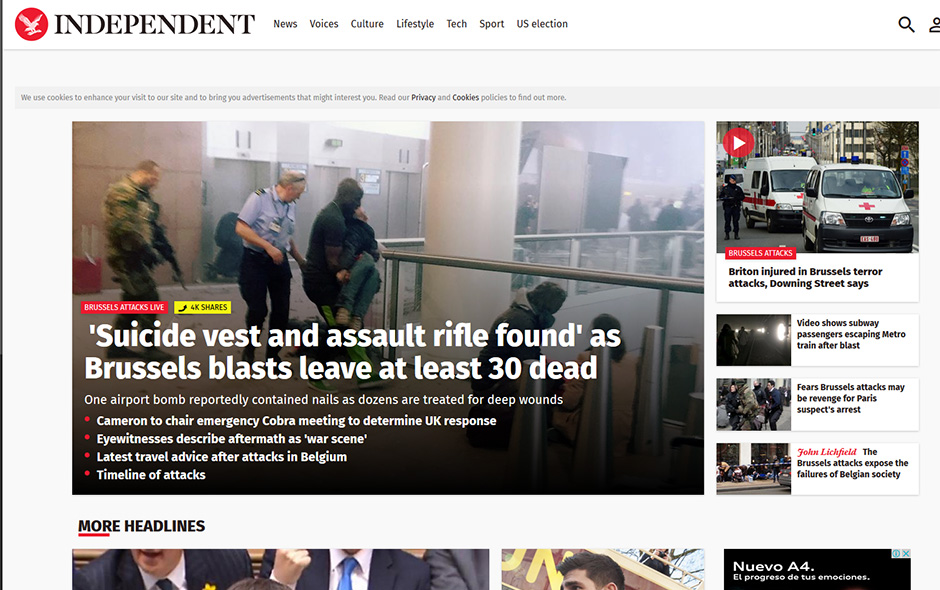Open the Voices section

coord(324,24)
